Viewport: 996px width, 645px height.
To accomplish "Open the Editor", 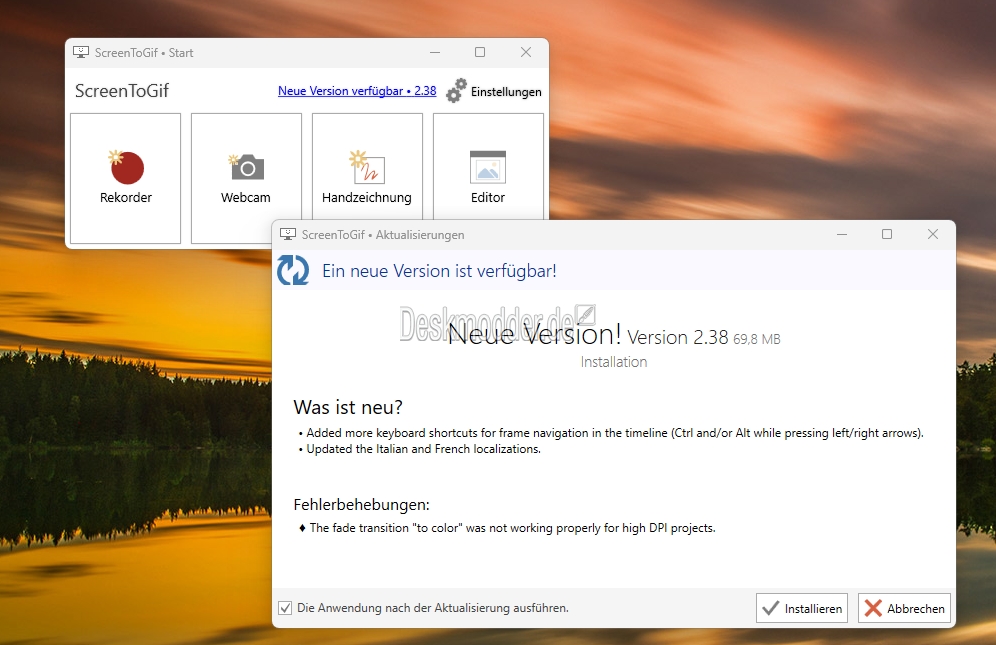I will 488,167.
